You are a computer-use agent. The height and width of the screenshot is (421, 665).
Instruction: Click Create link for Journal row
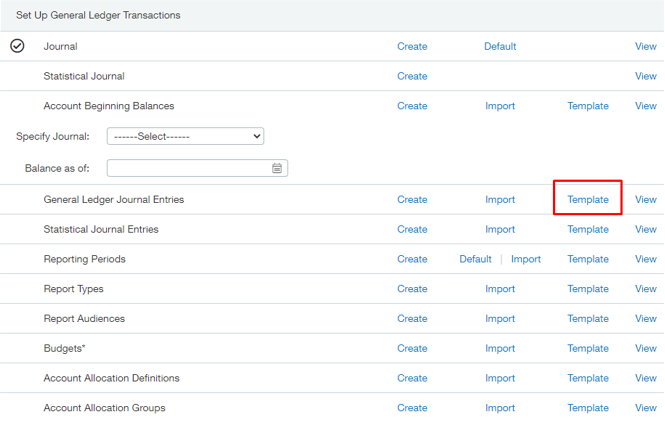tap(412, 46)
